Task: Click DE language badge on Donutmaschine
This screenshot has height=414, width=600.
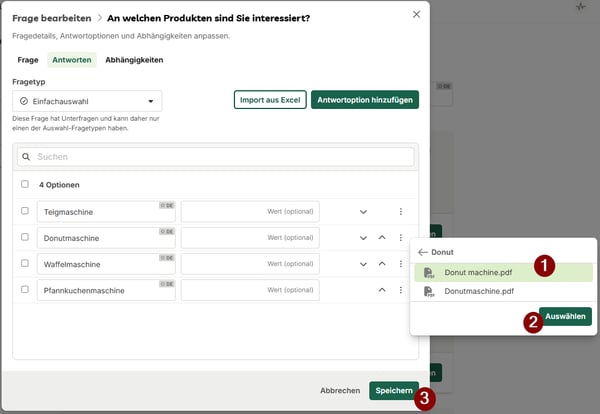Action: [167, 231]
